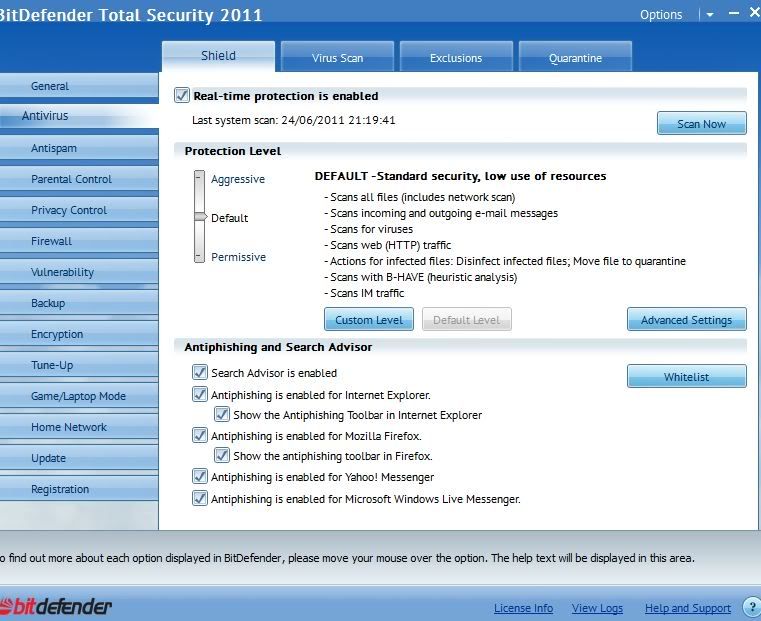Toggle Antiphishing for Yahoo! Messenger checkbox
The width and height of the screenshot is (761, 621).
coord(200,476)
